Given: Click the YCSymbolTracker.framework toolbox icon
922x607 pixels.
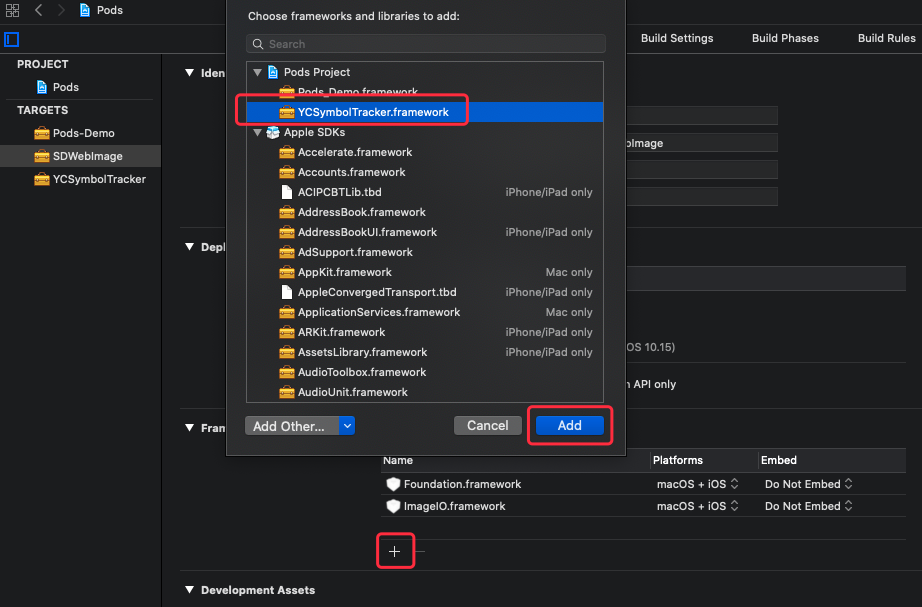Looking at the screenshot, I should pos(287,112).
